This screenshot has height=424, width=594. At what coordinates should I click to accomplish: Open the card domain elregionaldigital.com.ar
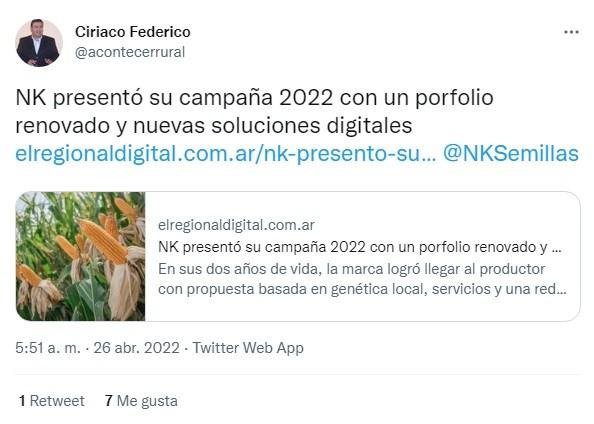(x=236, y=225)
